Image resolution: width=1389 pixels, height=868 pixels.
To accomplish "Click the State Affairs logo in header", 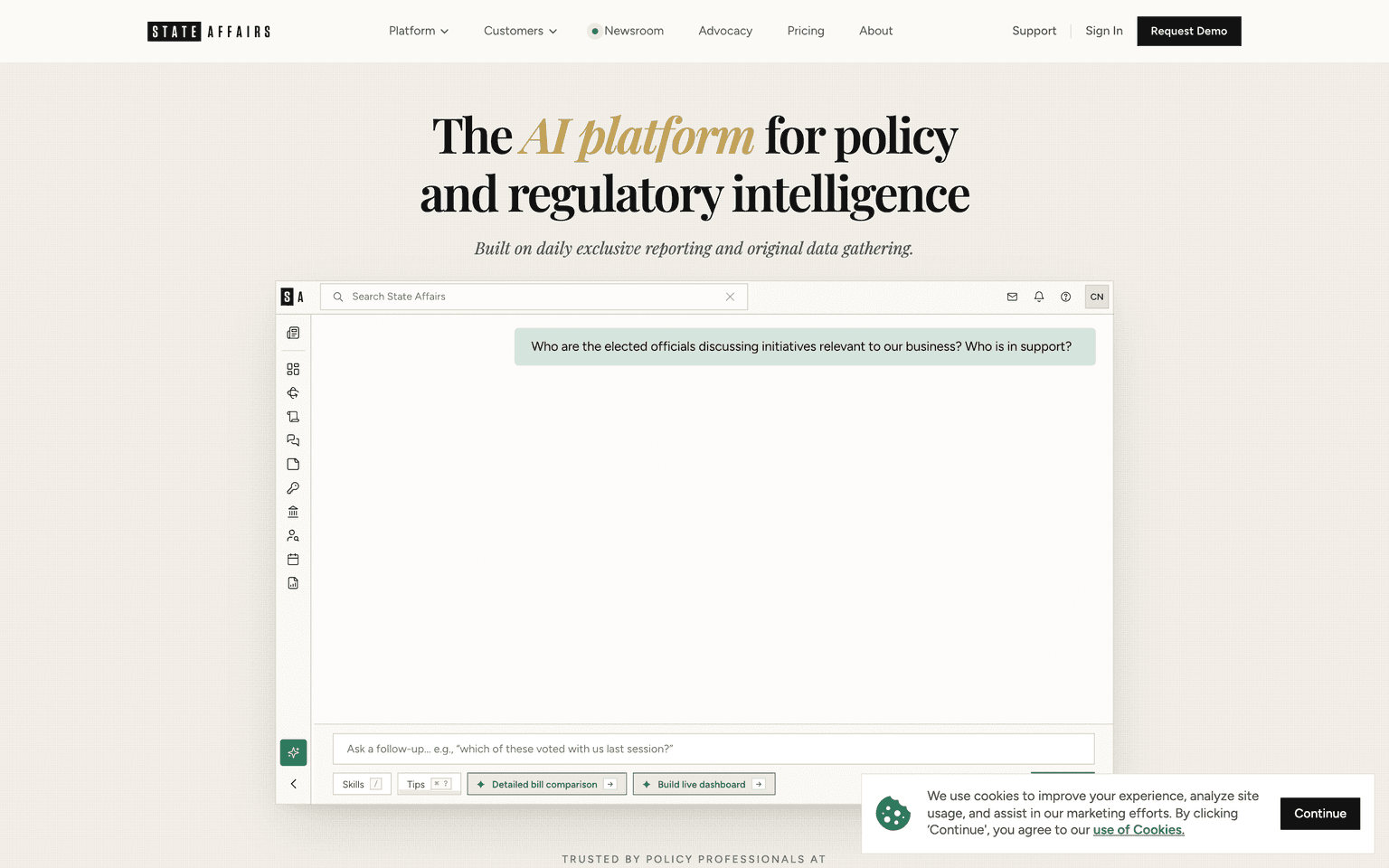I will [209, 32].
